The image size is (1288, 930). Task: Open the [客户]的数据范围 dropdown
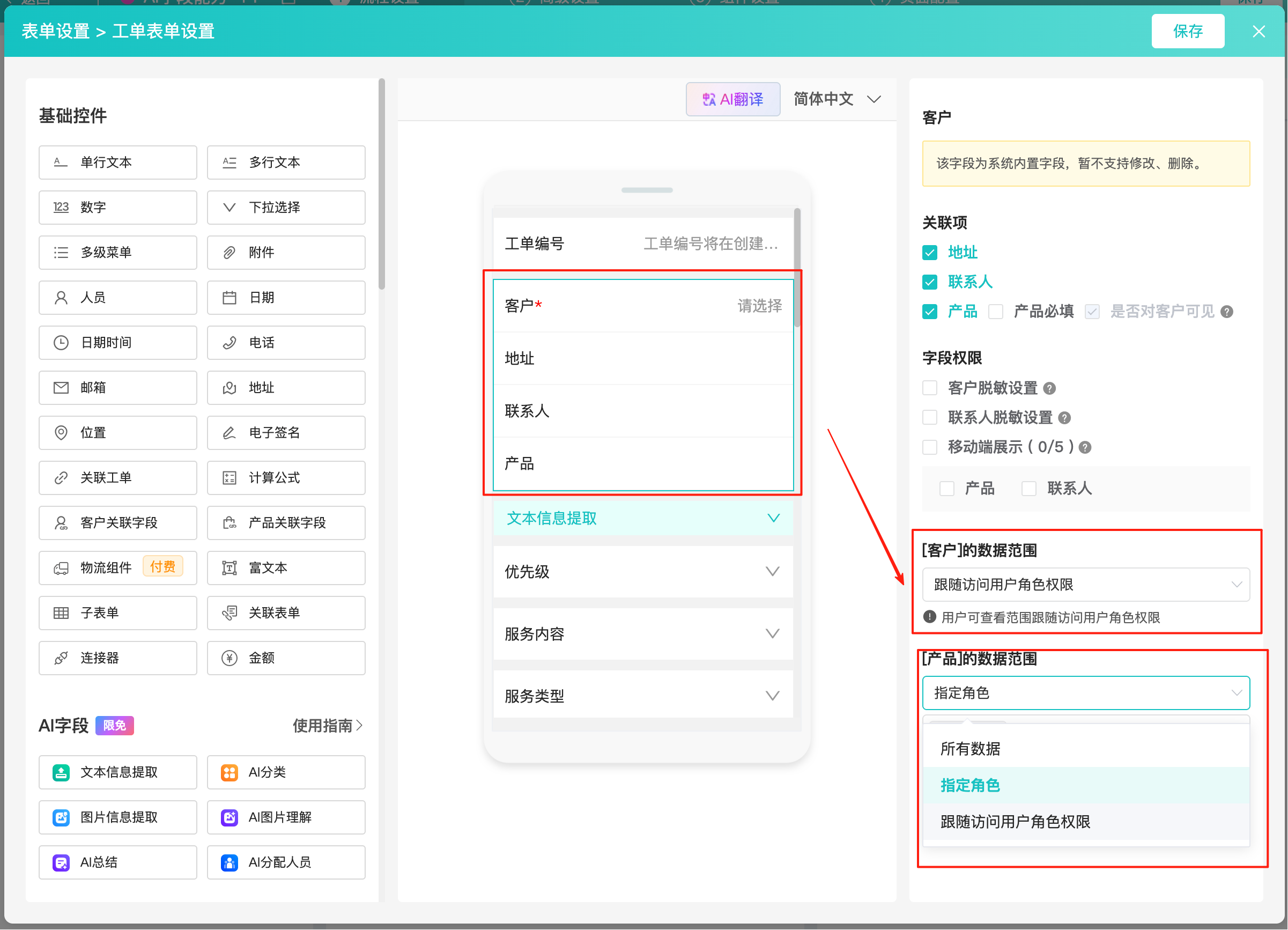click(1086, 585)
